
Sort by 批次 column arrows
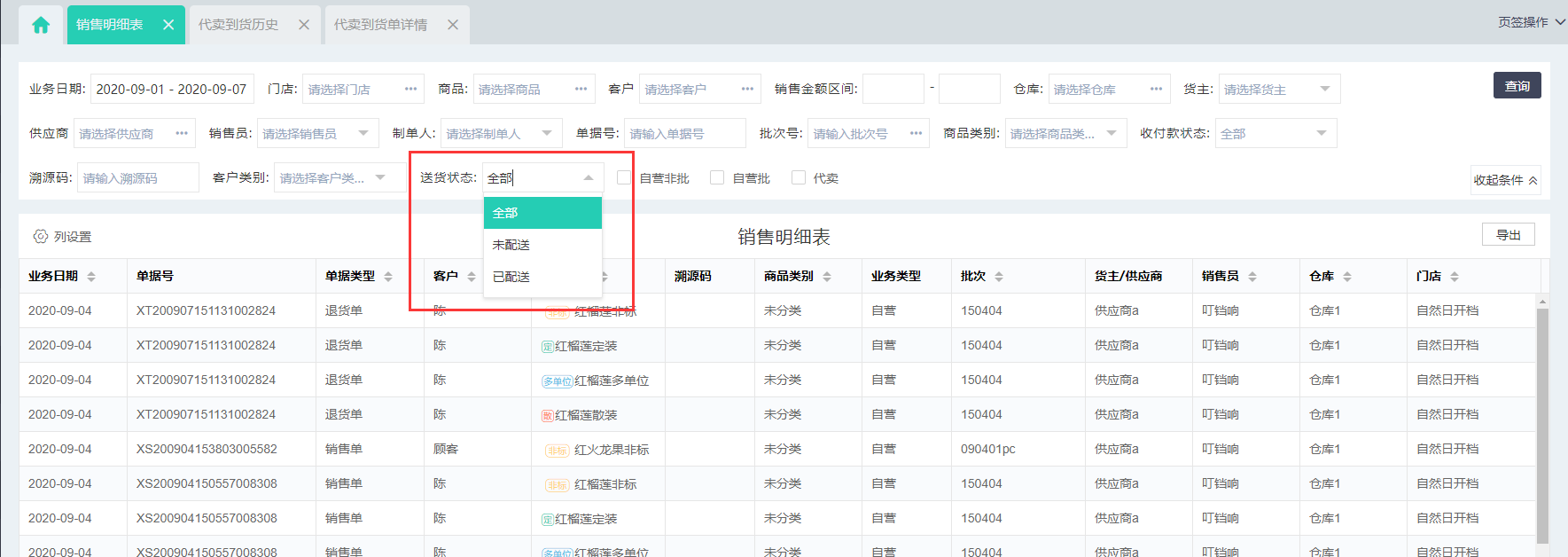point(999,277)
